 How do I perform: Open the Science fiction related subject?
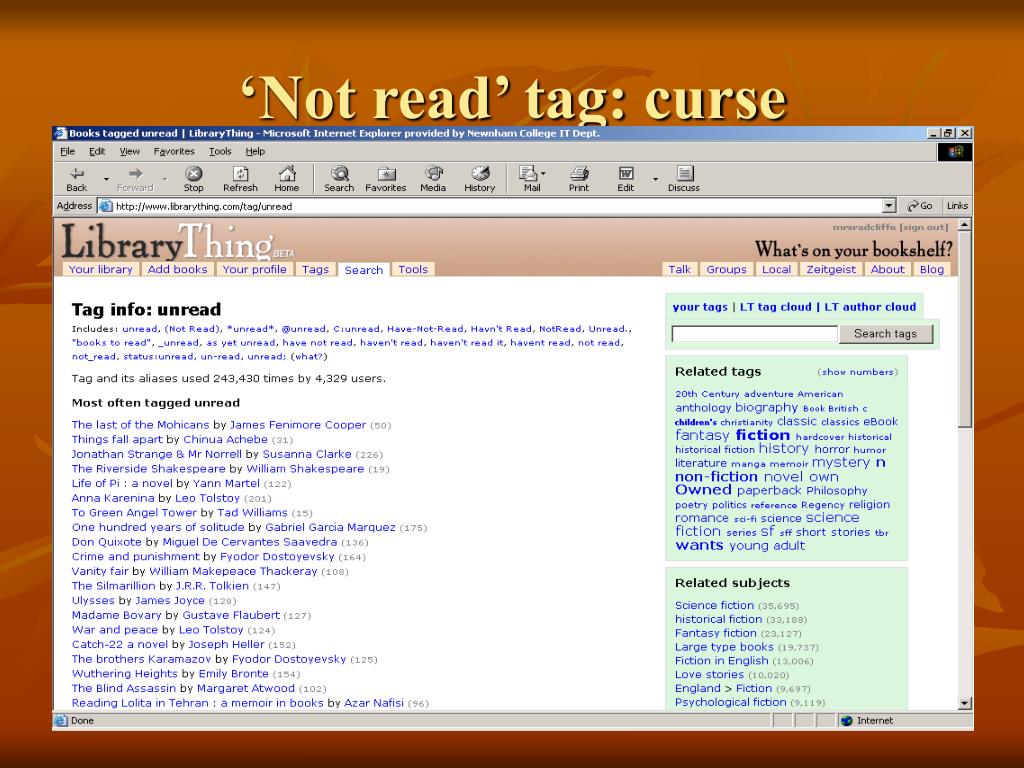pos(714,605)
